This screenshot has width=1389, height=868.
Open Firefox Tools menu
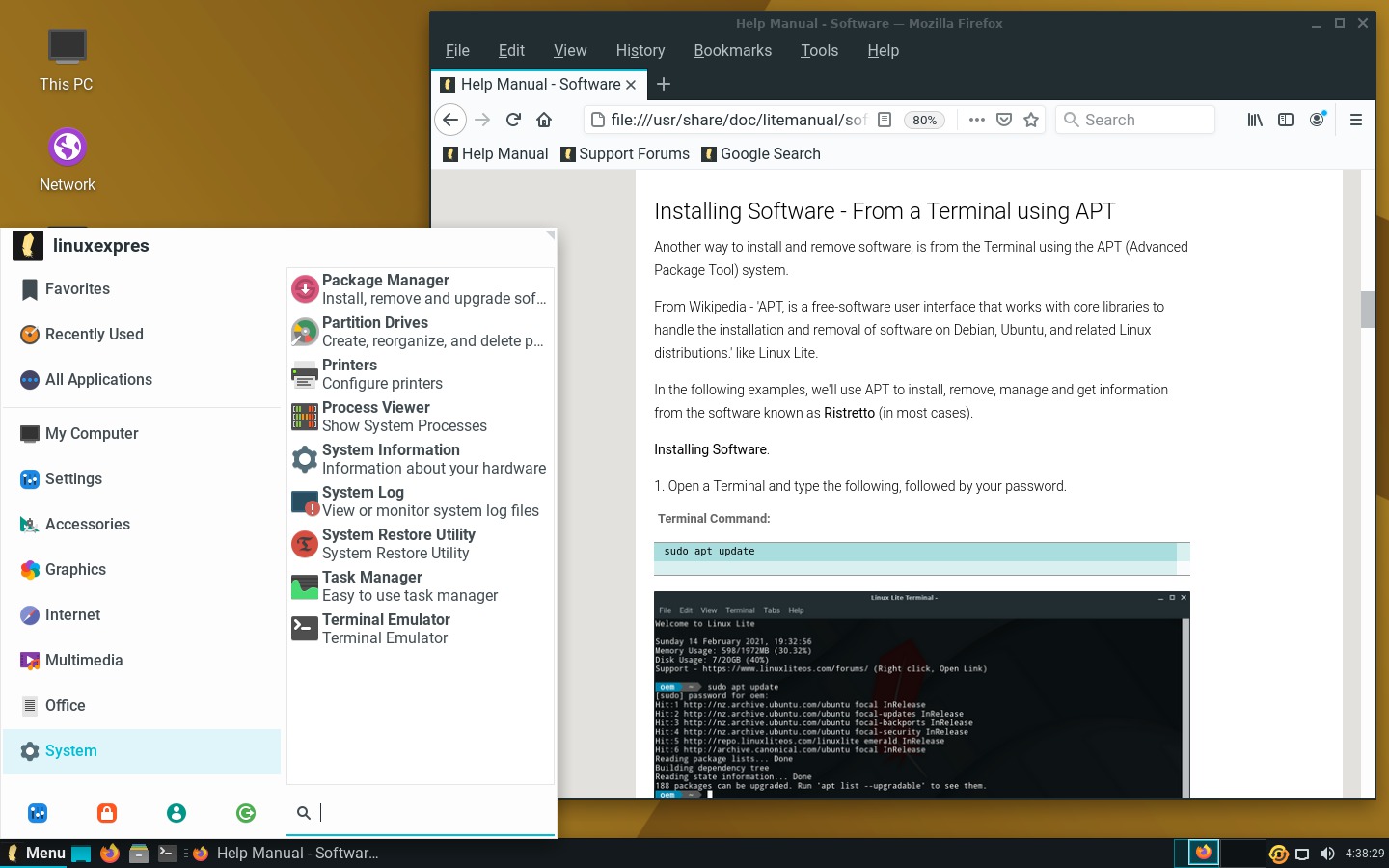819,50
